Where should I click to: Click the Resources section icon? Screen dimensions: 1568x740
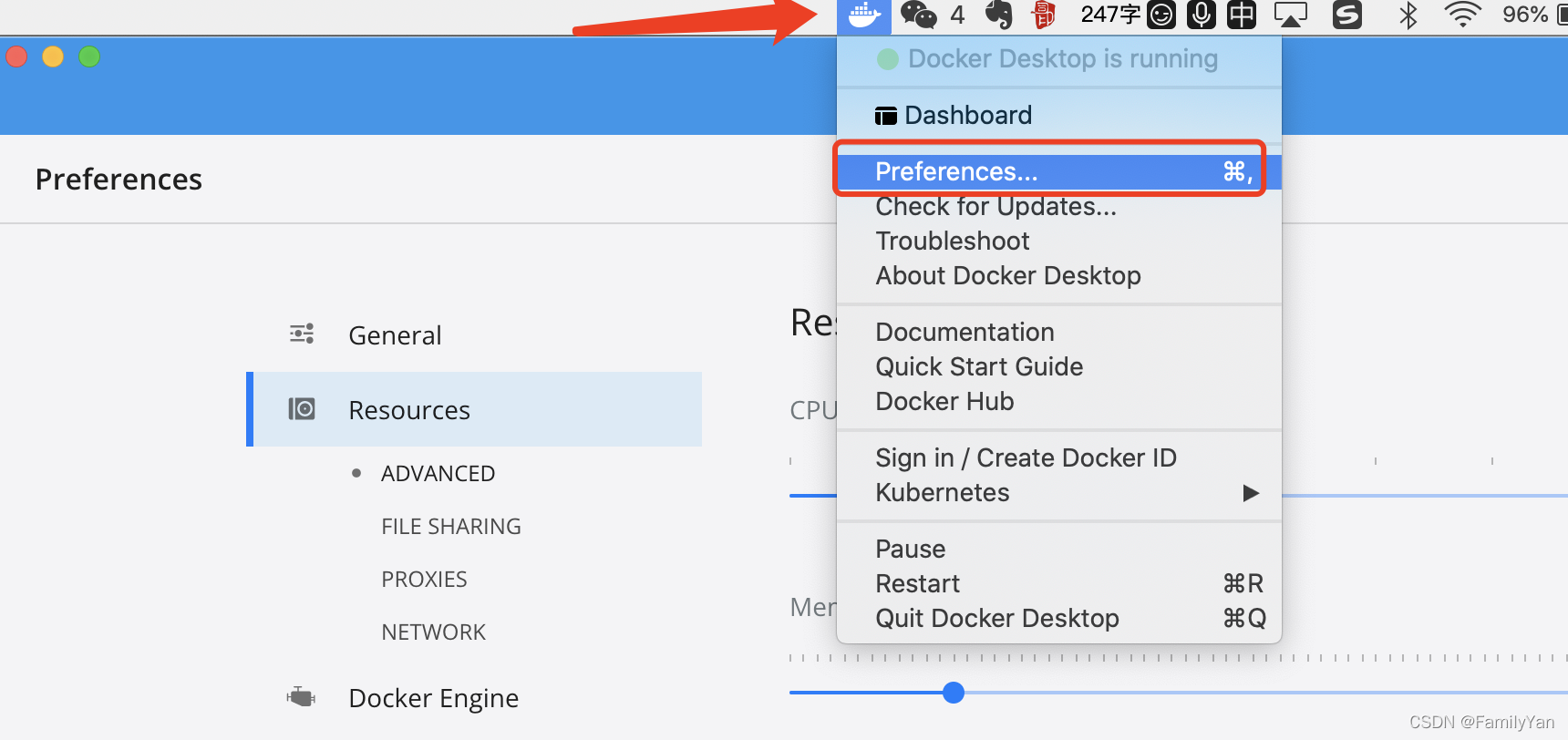(x=302, y=408)
